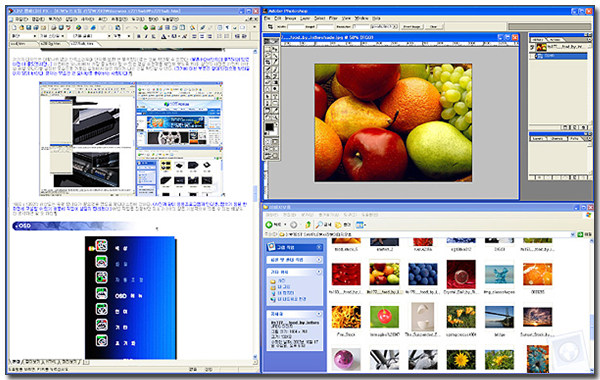Click the Clear button in Photoshop options bar

[x=434, y=26]
